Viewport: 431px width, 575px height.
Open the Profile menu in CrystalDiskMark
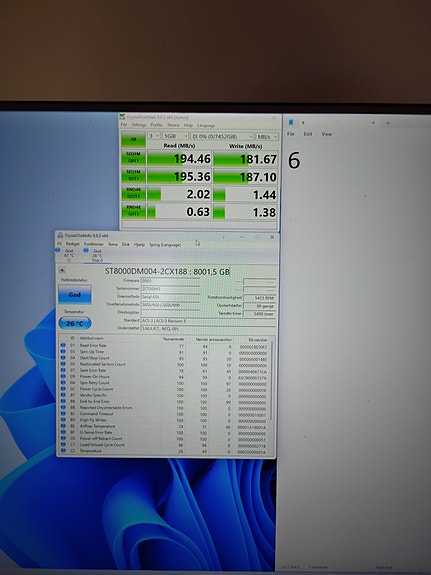click(156, 125)
